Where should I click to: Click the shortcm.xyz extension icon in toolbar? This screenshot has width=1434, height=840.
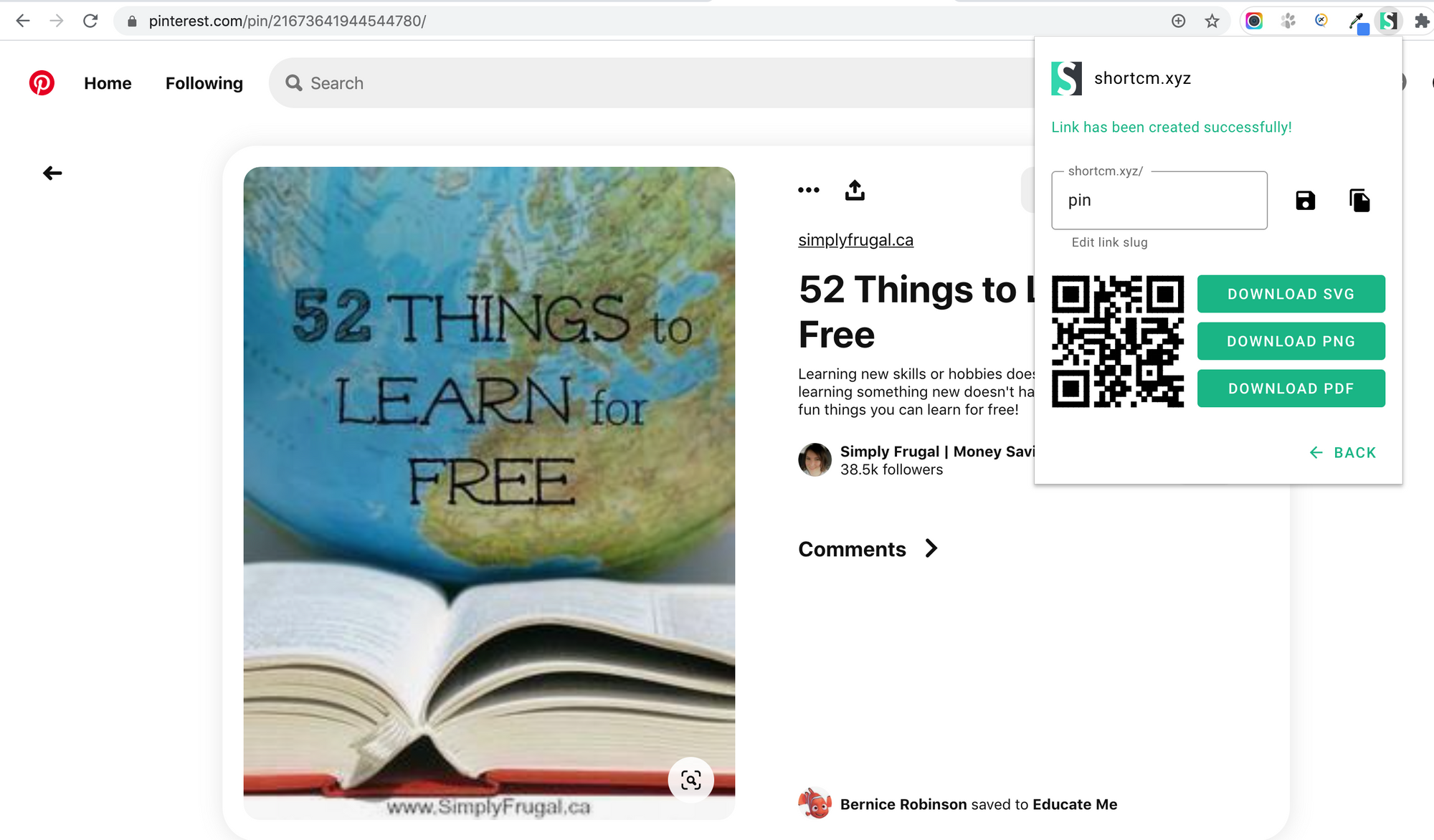[1390, 20]
